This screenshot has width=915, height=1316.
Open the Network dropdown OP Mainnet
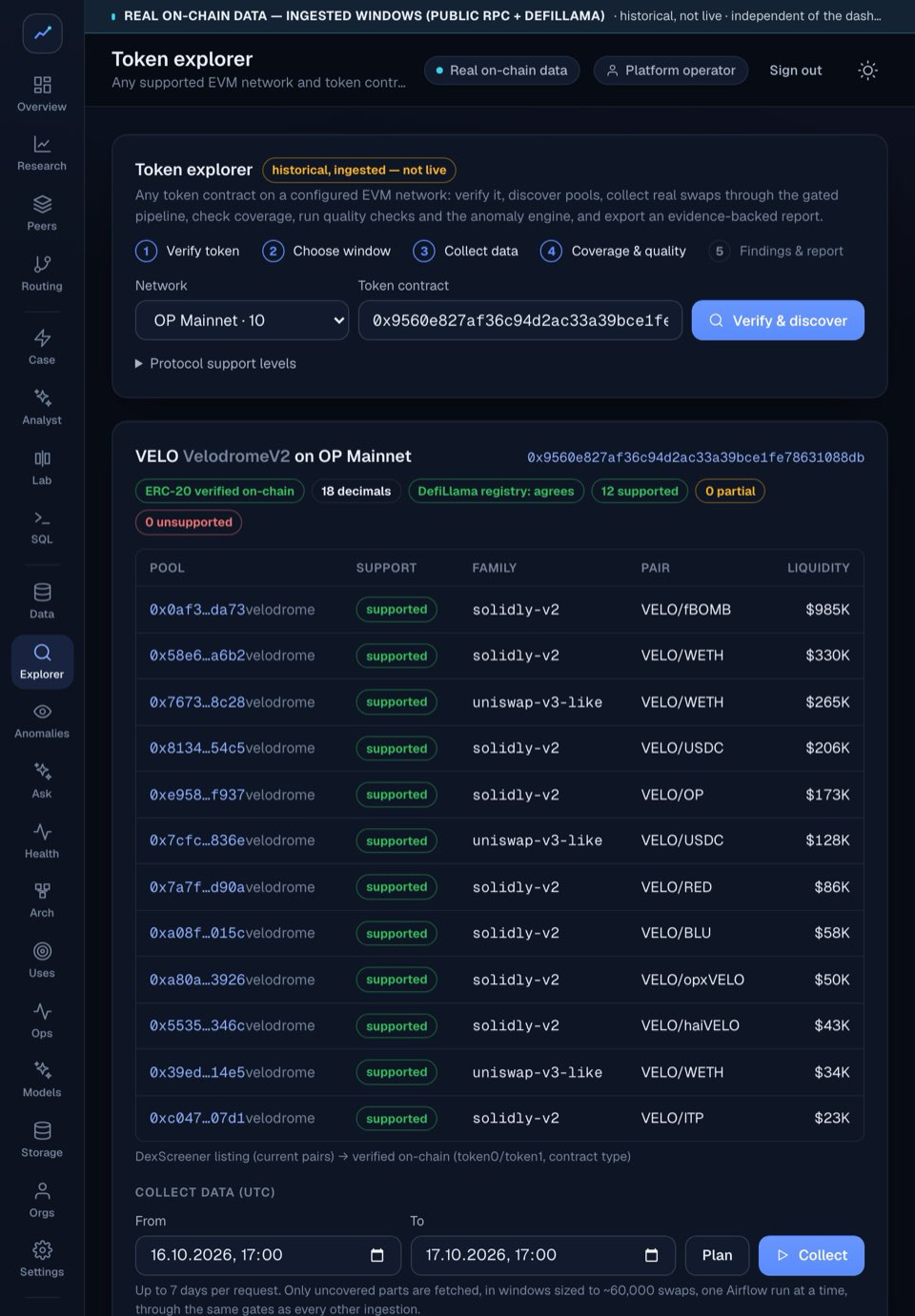coord(242,320)
